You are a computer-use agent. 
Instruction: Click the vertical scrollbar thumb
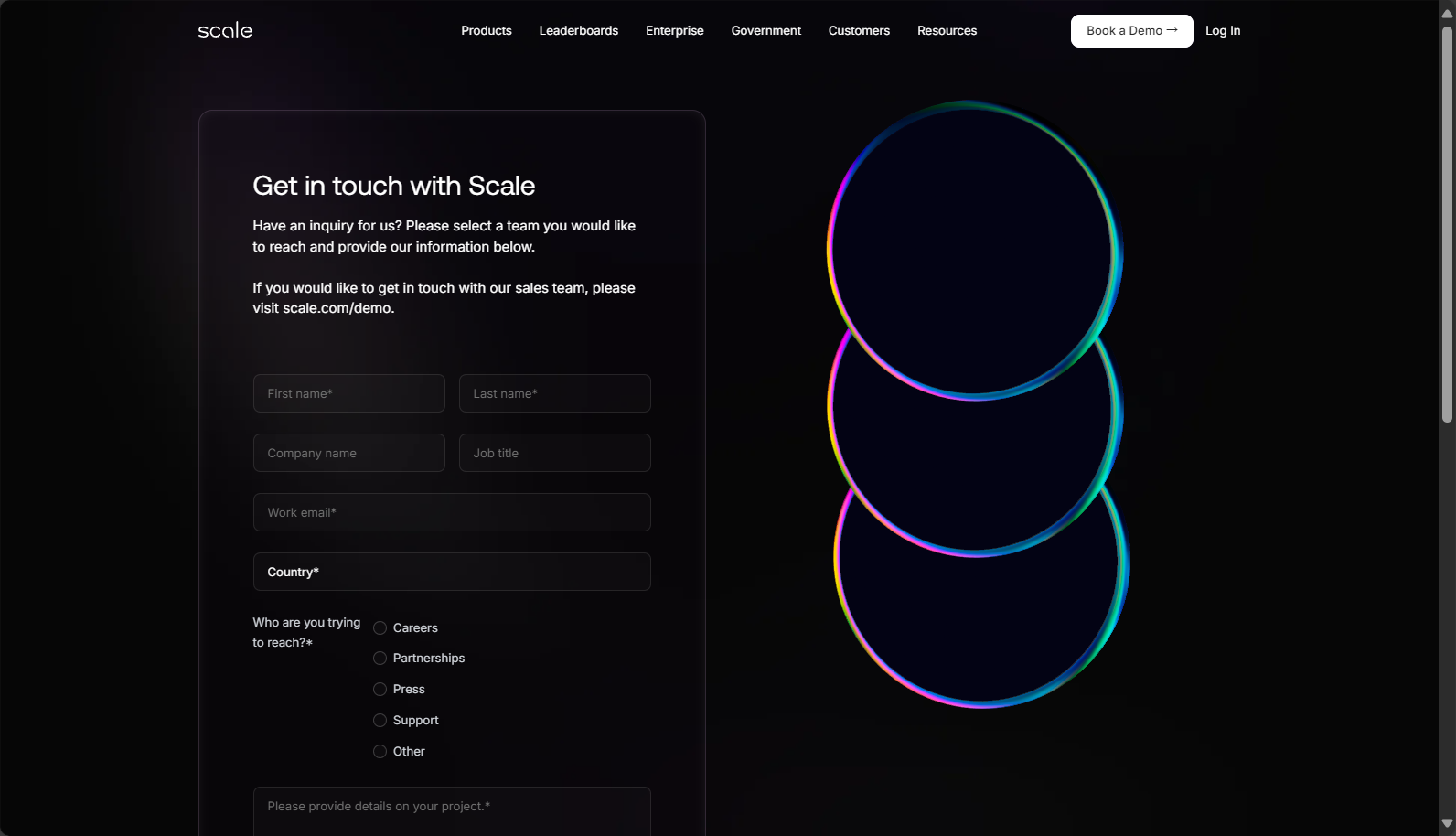tap(1447, 224)
